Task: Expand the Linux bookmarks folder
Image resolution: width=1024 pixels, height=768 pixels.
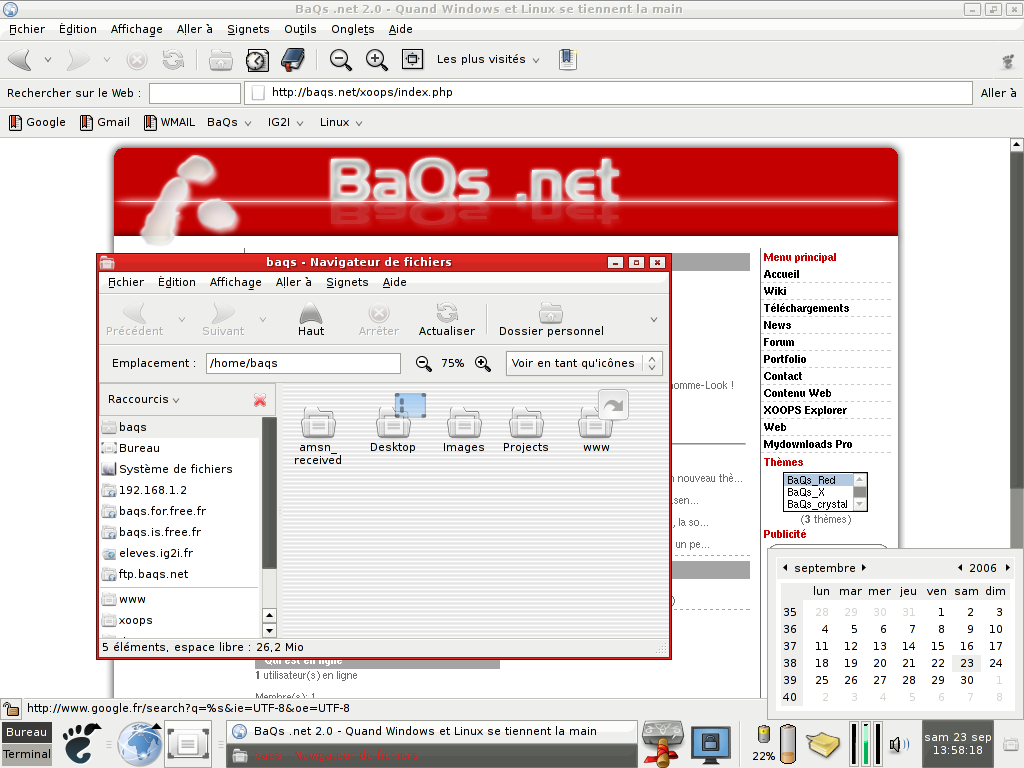Action: tap(341, 122)
